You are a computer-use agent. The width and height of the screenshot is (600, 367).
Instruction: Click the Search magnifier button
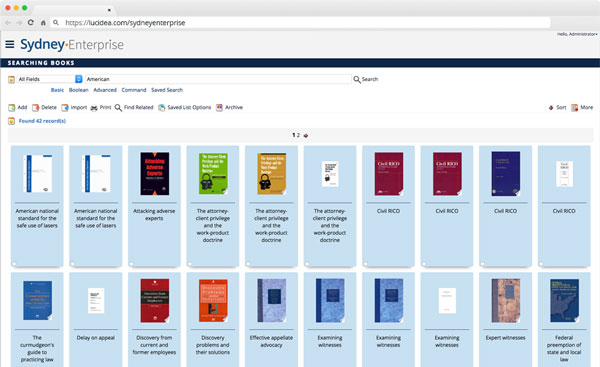[365, 79]
